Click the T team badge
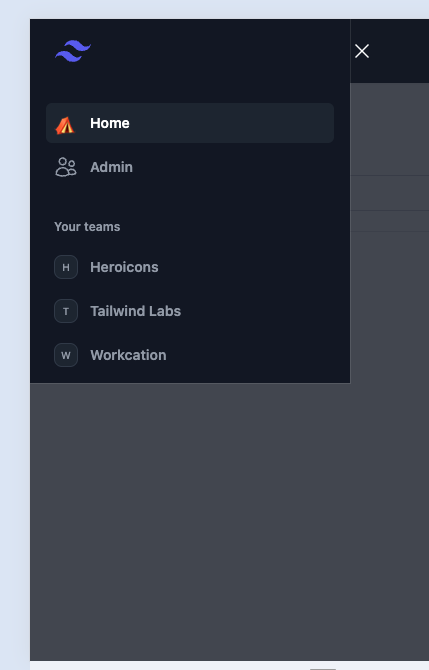 [x=66, y=311]
